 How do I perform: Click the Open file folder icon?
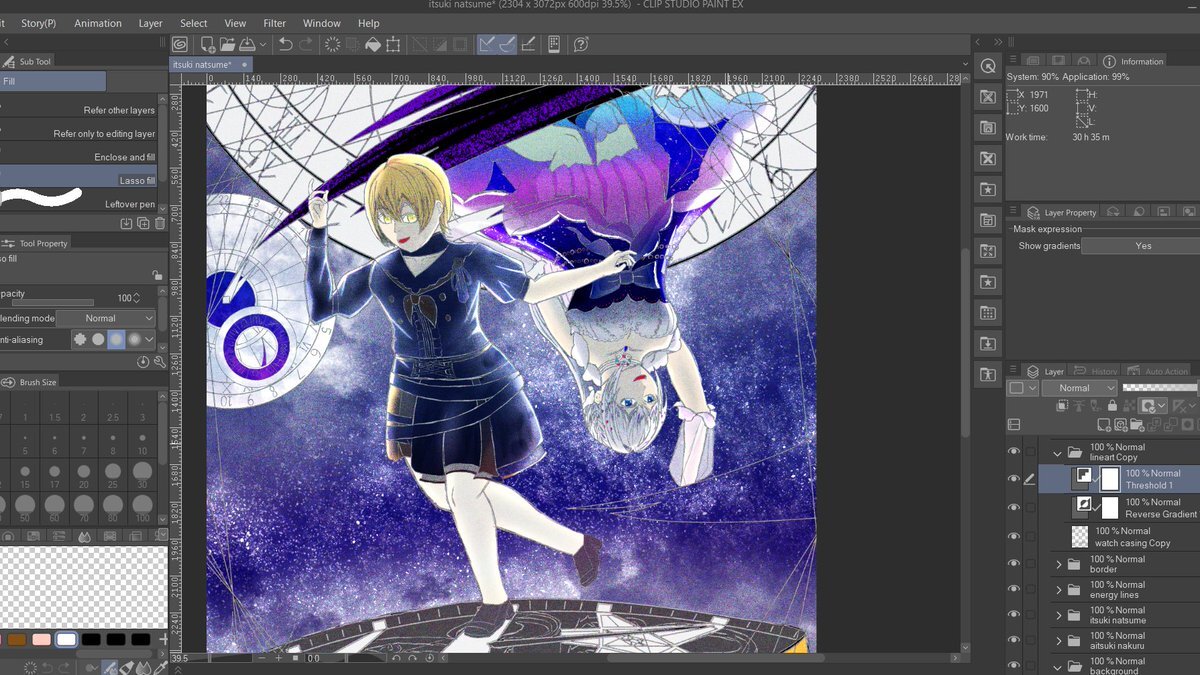227,44
